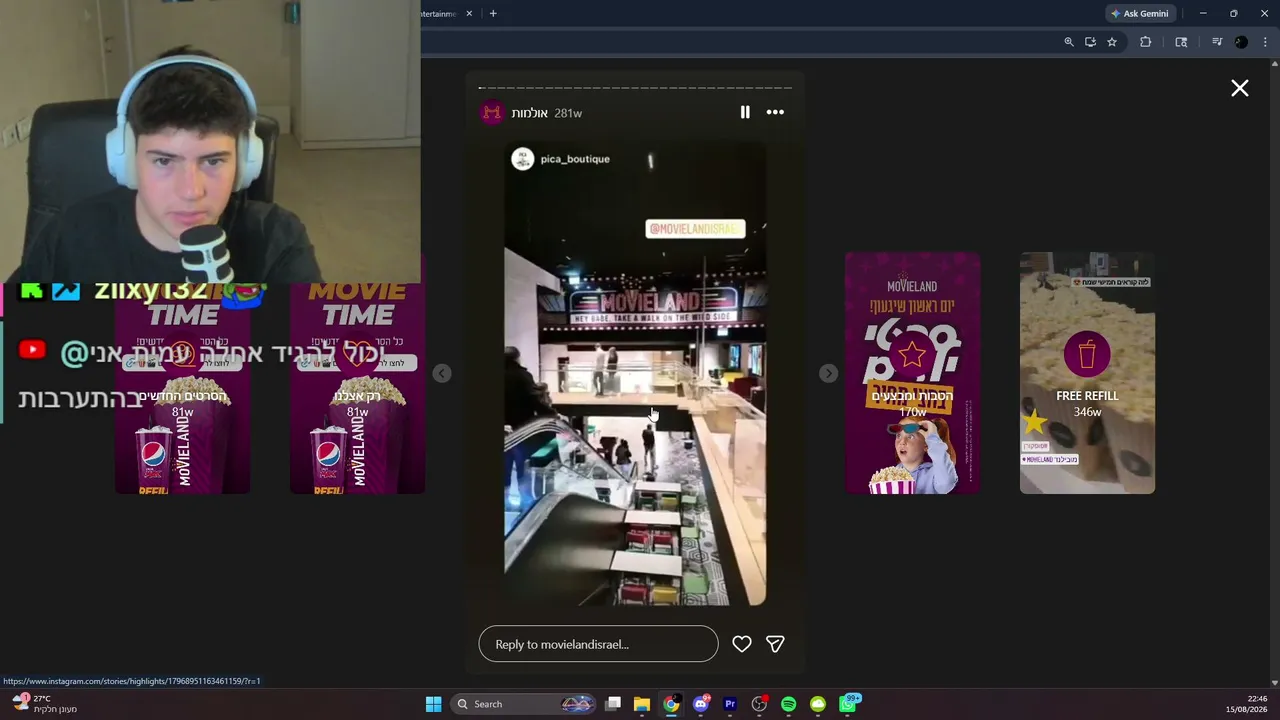Click the zoom magnifier icon in address bar

1069,42
